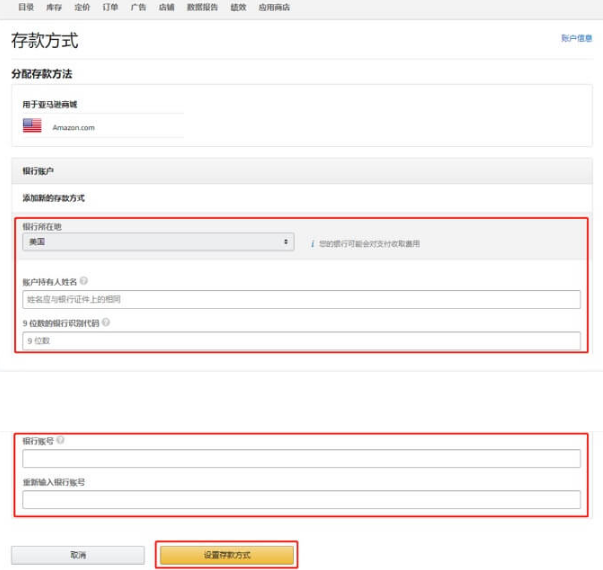Click the 取消 button
Viewport: 603px width, 570px height.
[x=78, y=554]
